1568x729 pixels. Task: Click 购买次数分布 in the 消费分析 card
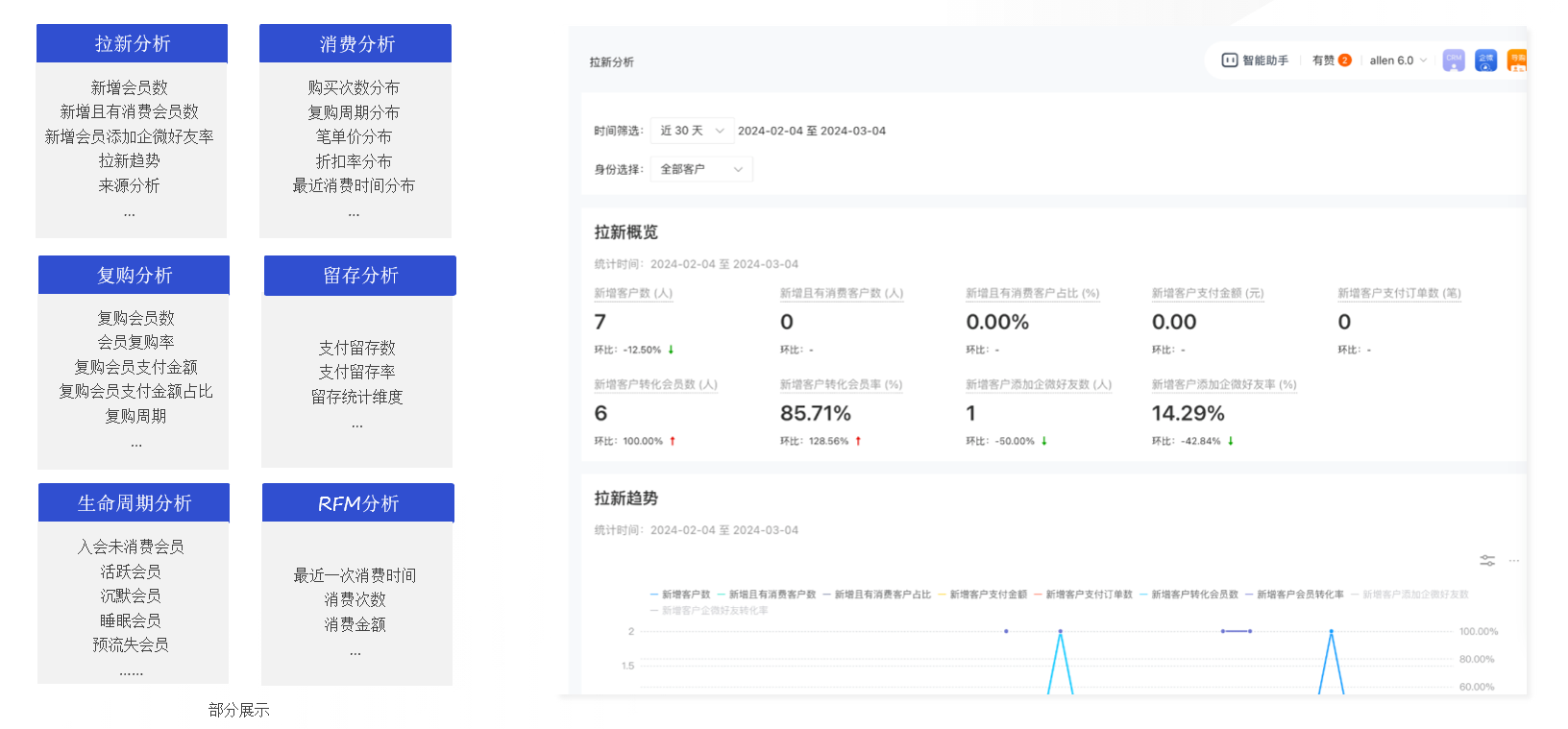(x=354, y=87)
